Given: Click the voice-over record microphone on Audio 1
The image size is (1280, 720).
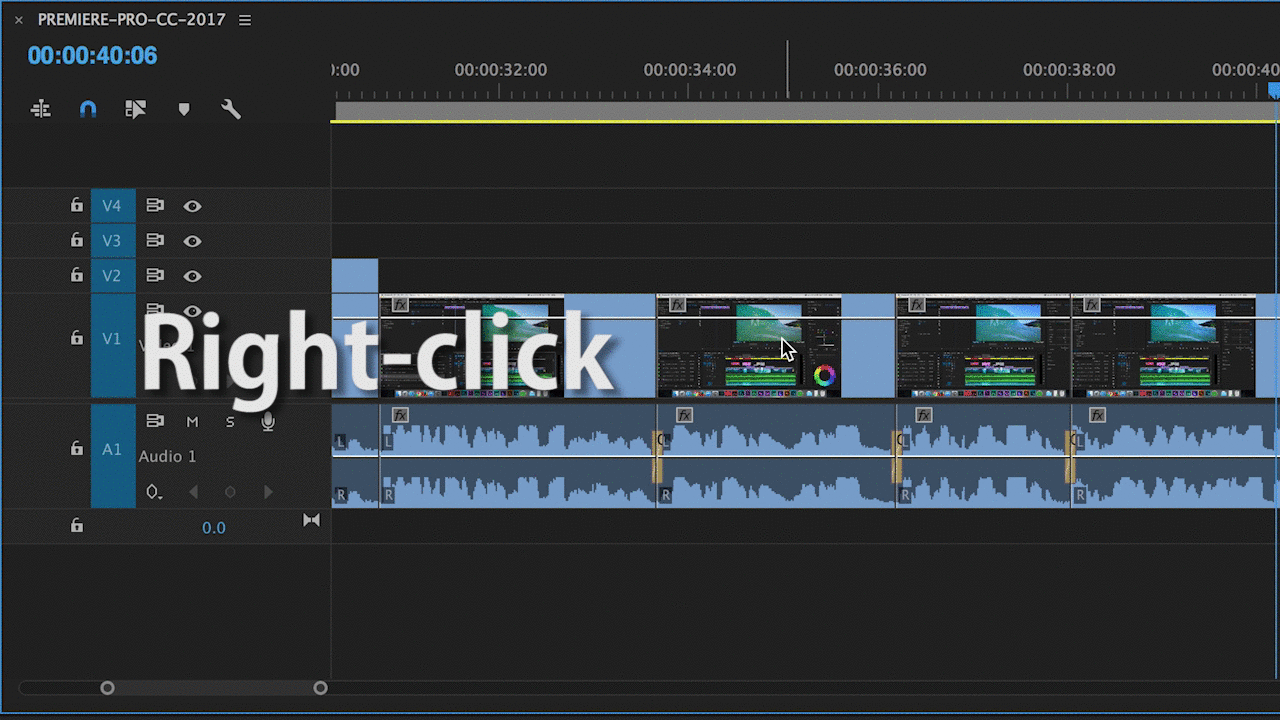Looking at the screenshot, I should point(267,421).
